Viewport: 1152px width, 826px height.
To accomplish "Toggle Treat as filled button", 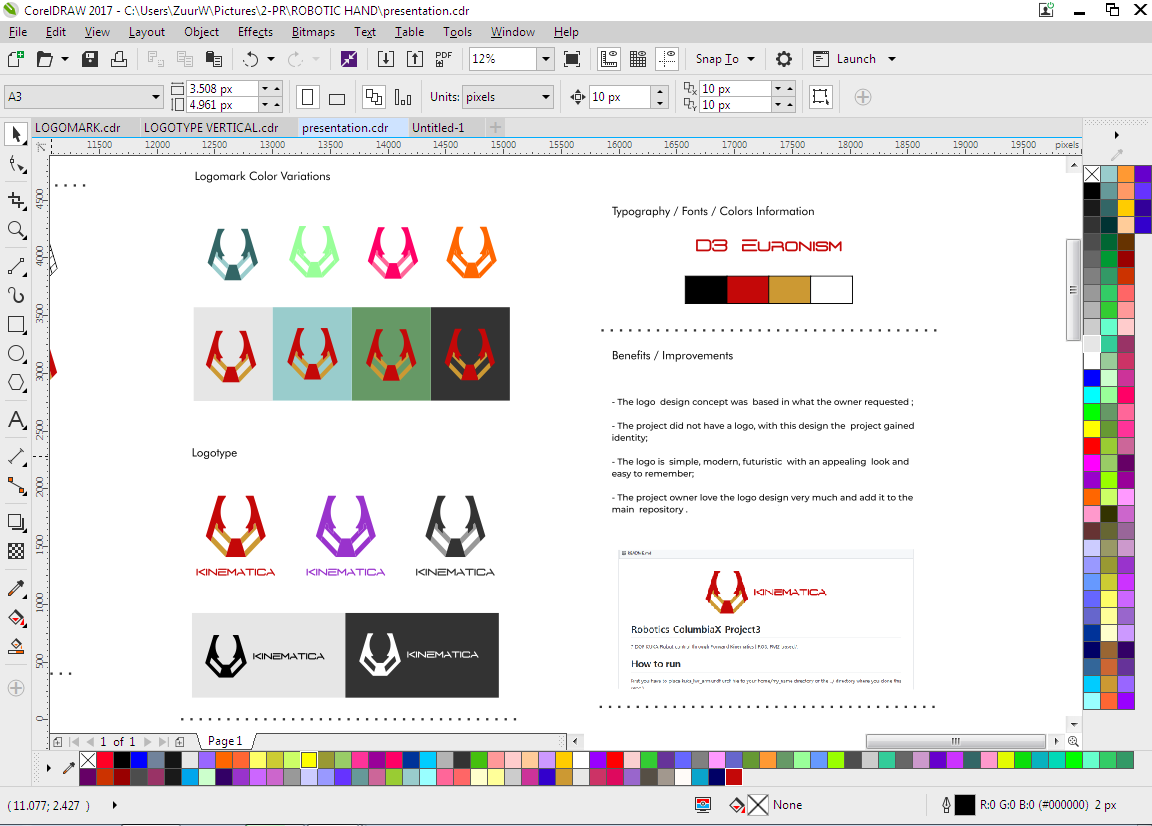I will (x=821, y=97).
